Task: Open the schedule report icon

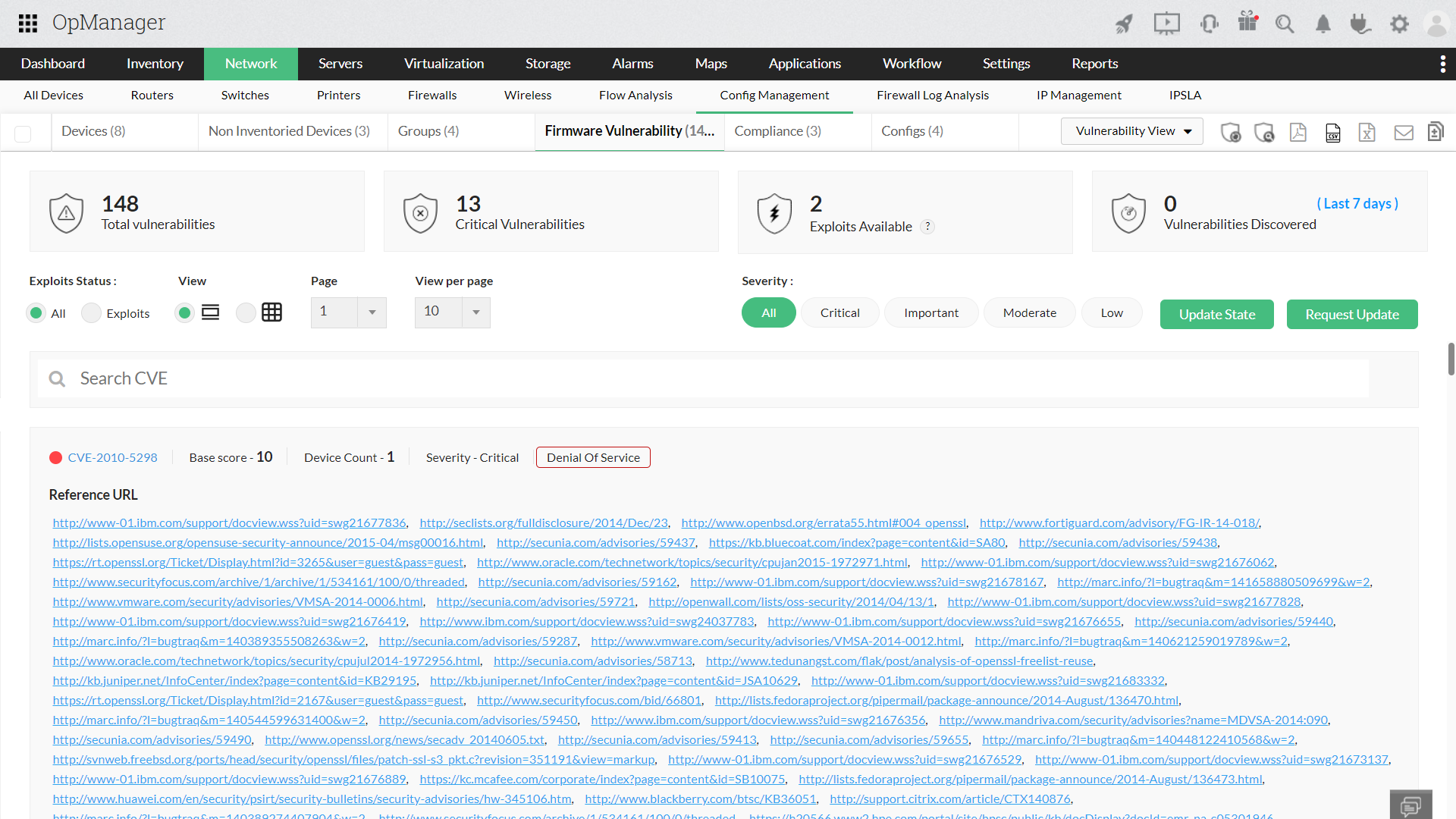Action: coord(1436,133)
